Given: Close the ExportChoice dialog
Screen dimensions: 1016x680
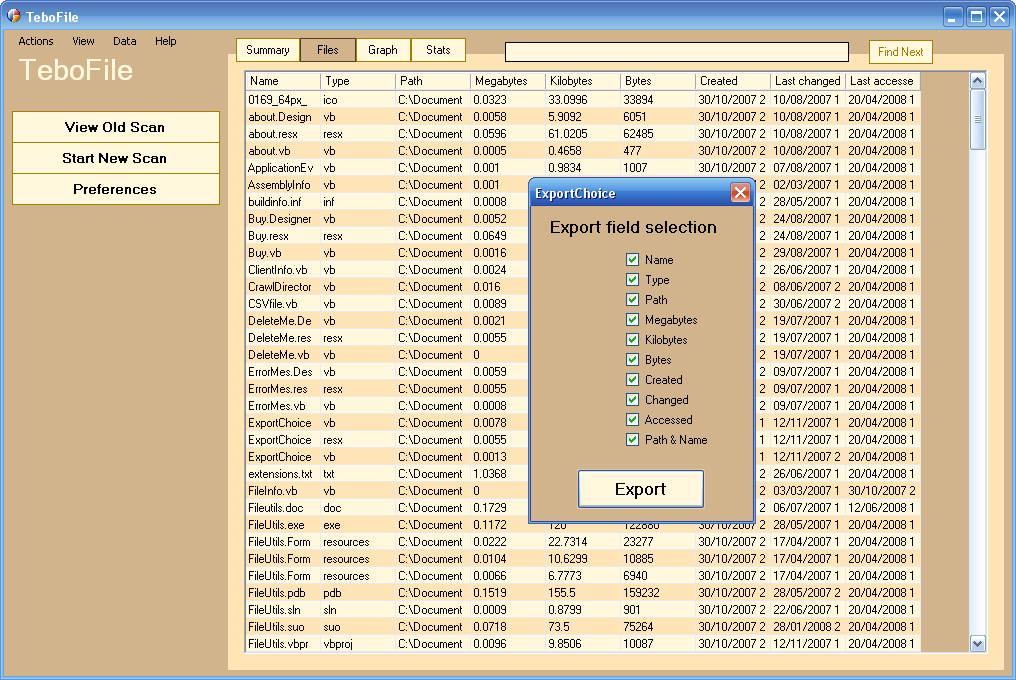Looking at the screenshot, I should pyautogui.click(x=740, y=193).
